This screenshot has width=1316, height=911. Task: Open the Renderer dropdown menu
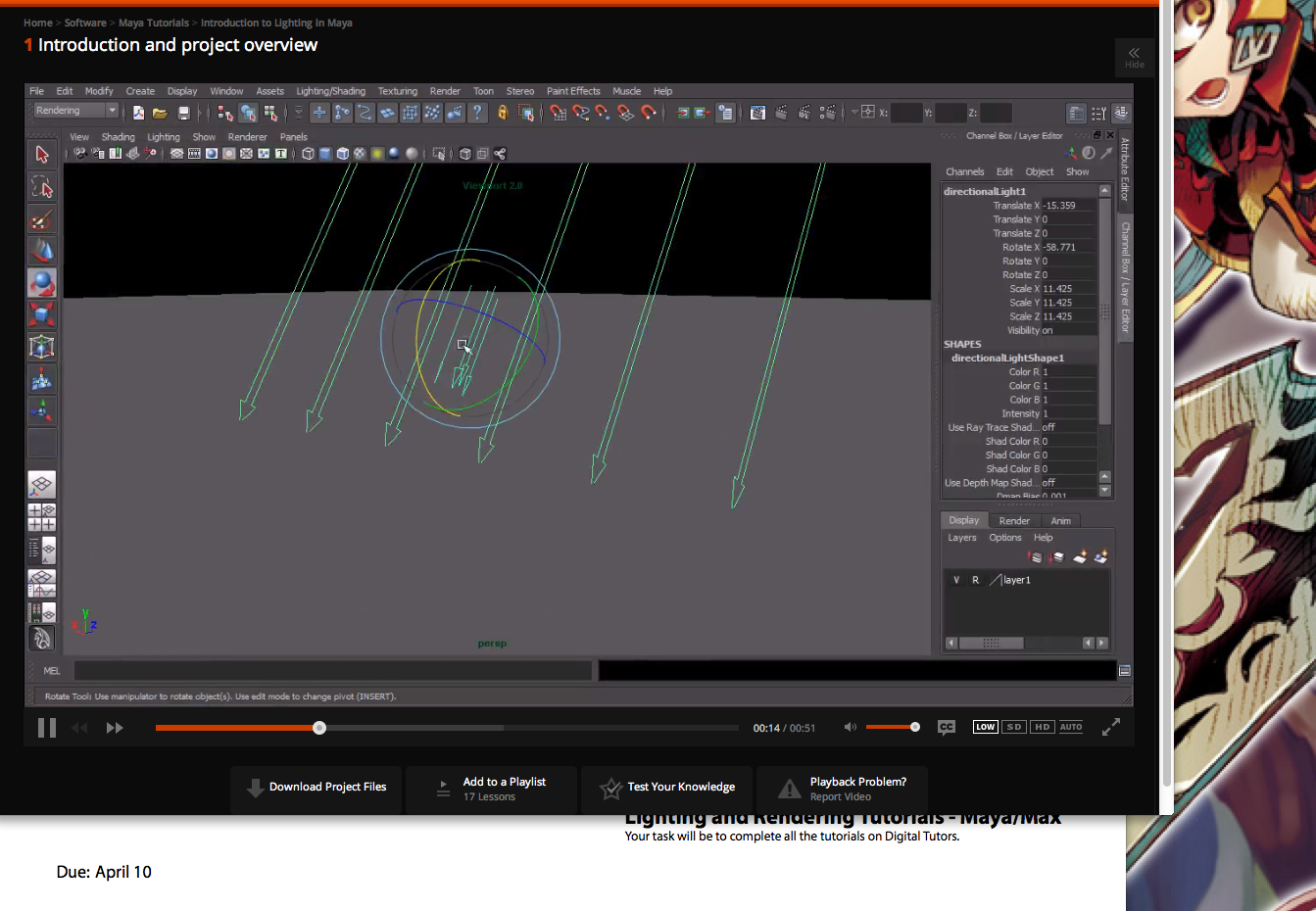247,137
